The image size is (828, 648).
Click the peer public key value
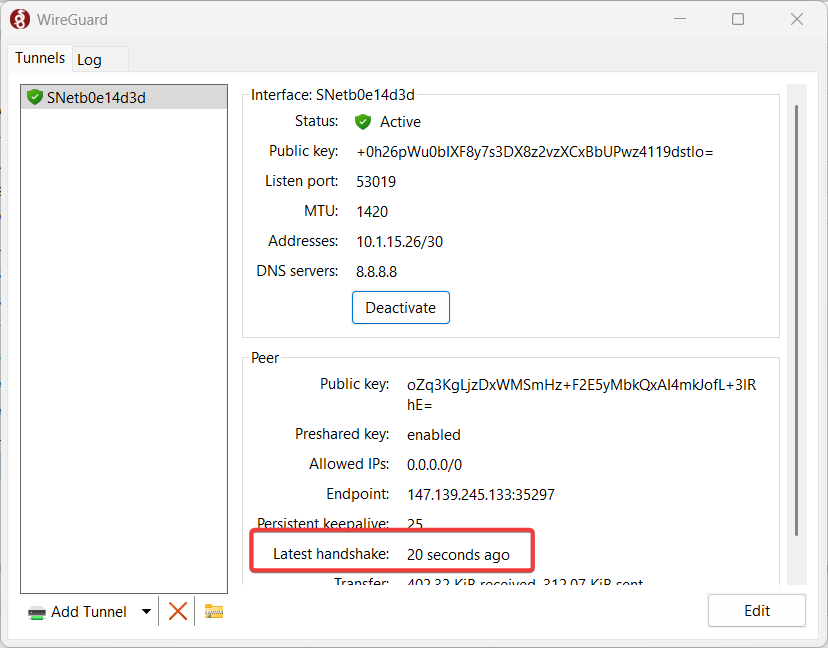tap(581, 395)
